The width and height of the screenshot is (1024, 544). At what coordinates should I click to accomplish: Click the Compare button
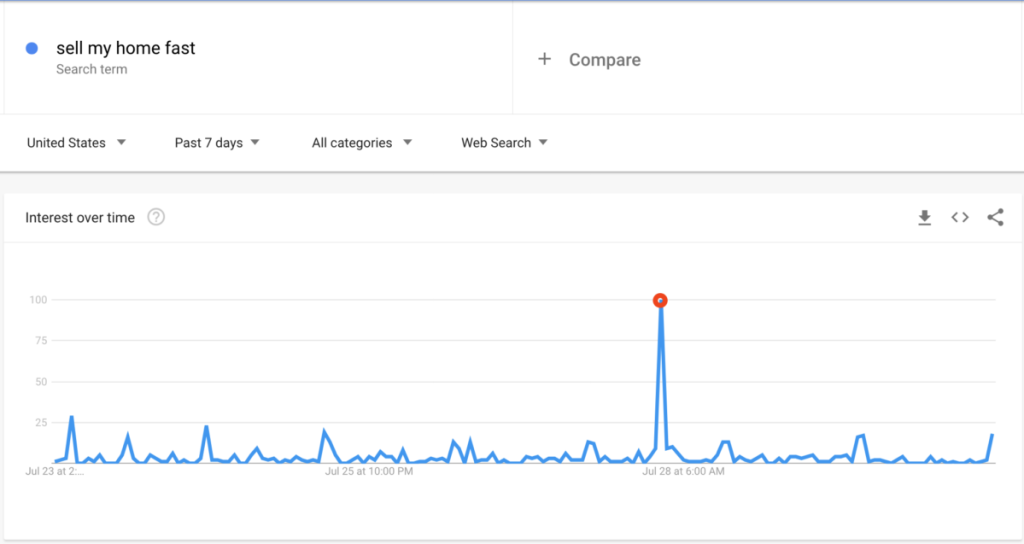(x=604, y=60)
